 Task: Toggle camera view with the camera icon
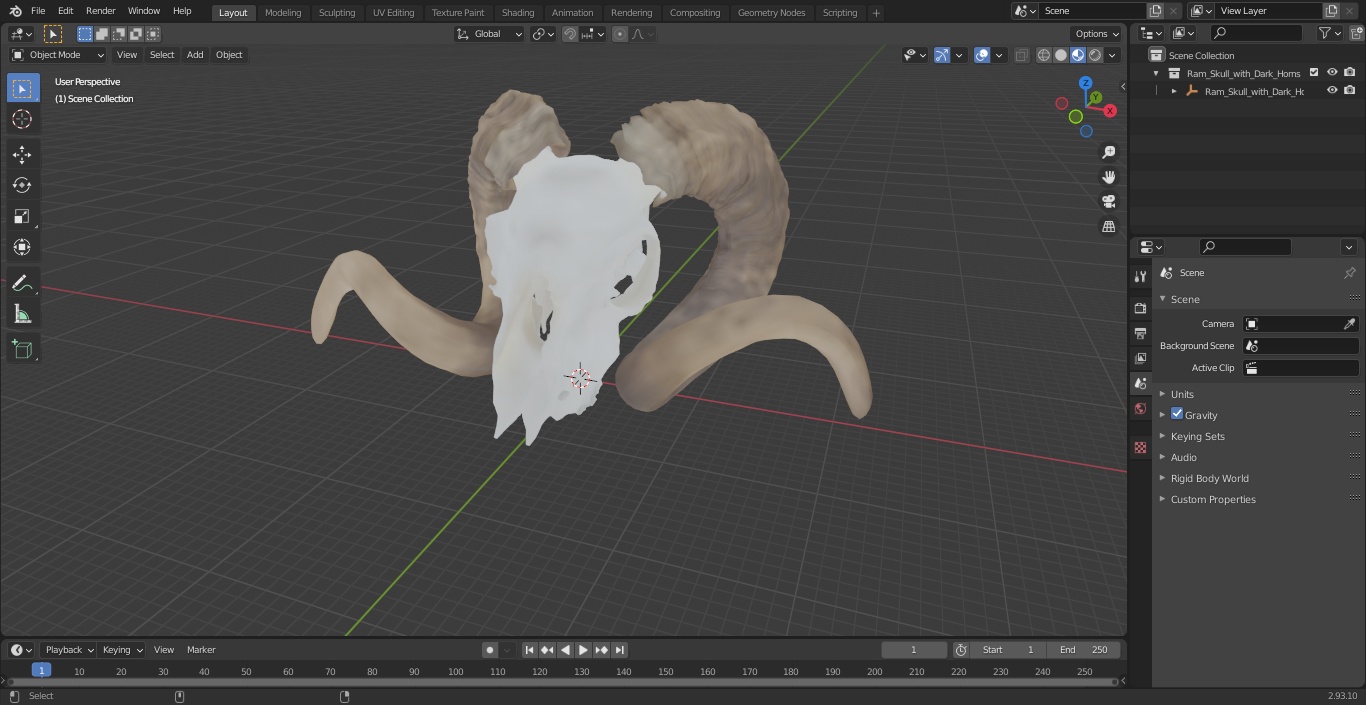pos(1108,201)
